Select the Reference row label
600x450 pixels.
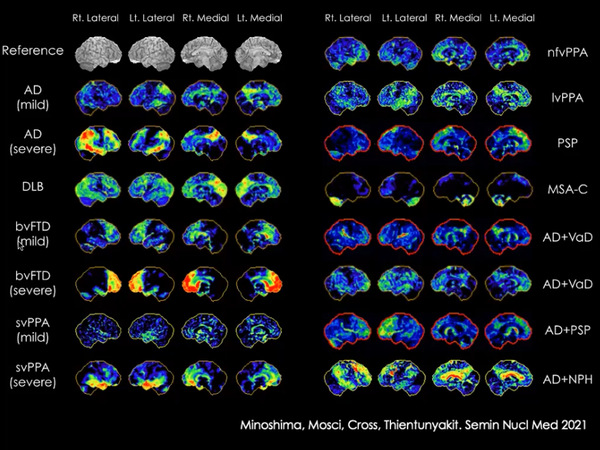click(x=33, y=51)
